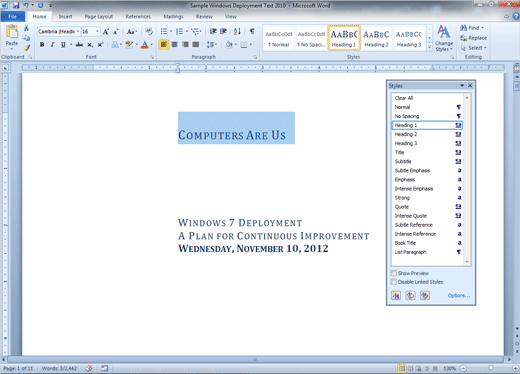Create New Style button in Styles pane

[x=396, y=295]
